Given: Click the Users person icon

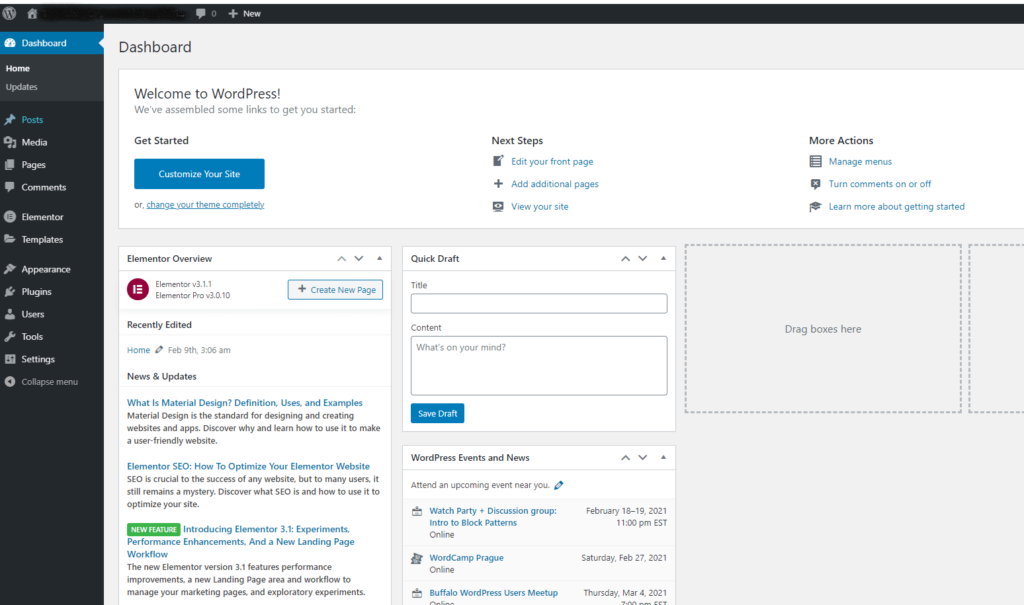Looking at the screenshot, I should click(x=10, y=314).
